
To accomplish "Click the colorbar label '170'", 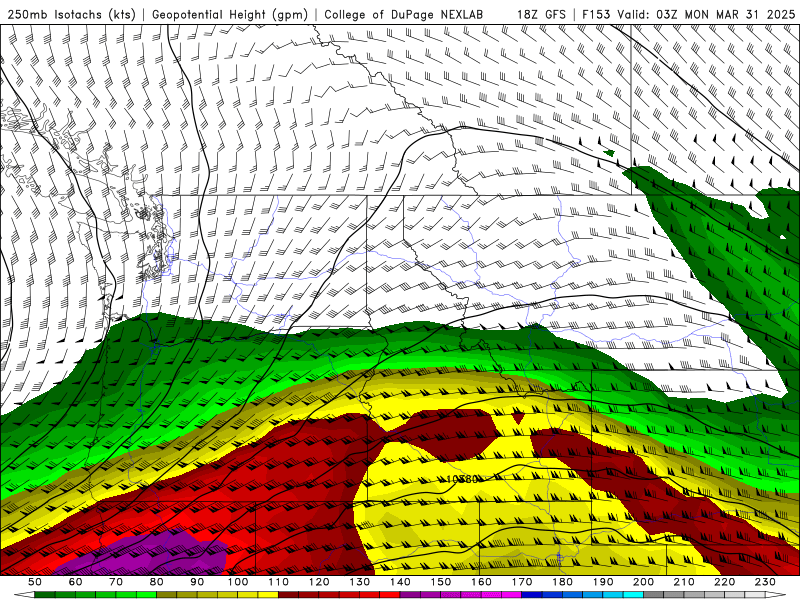I will tap(522, 582).
